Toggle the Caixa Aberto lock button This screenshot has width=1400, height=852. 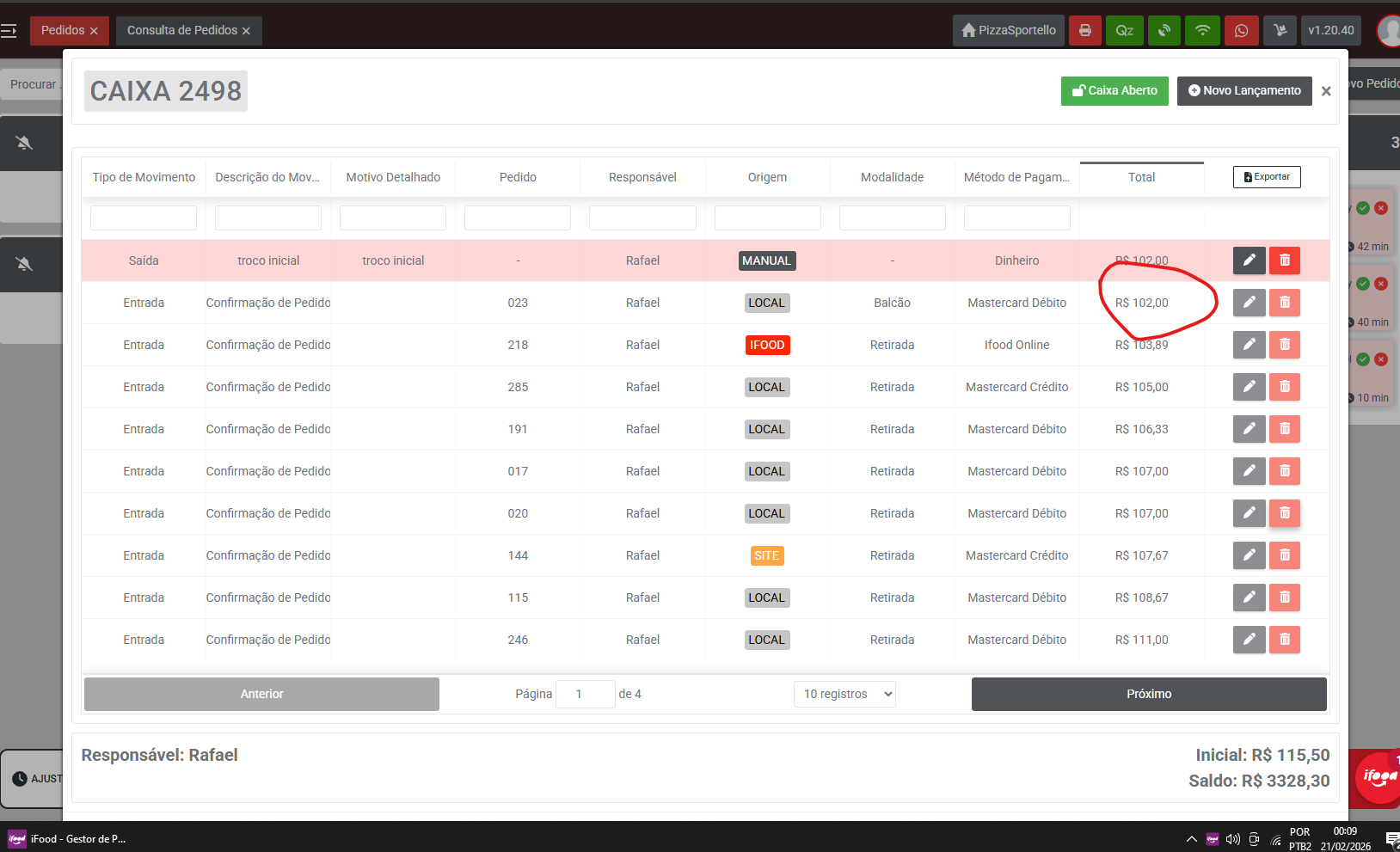(x=1114, y=90)
